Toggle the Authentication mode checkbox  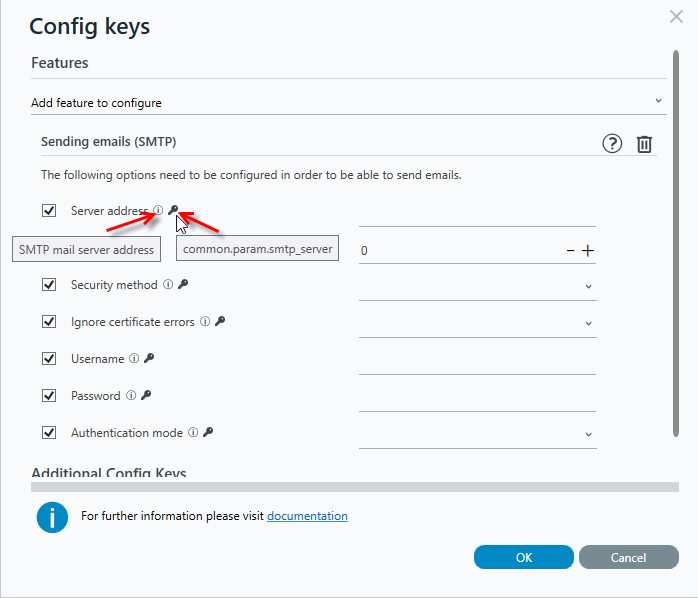[x=49, y=432]
